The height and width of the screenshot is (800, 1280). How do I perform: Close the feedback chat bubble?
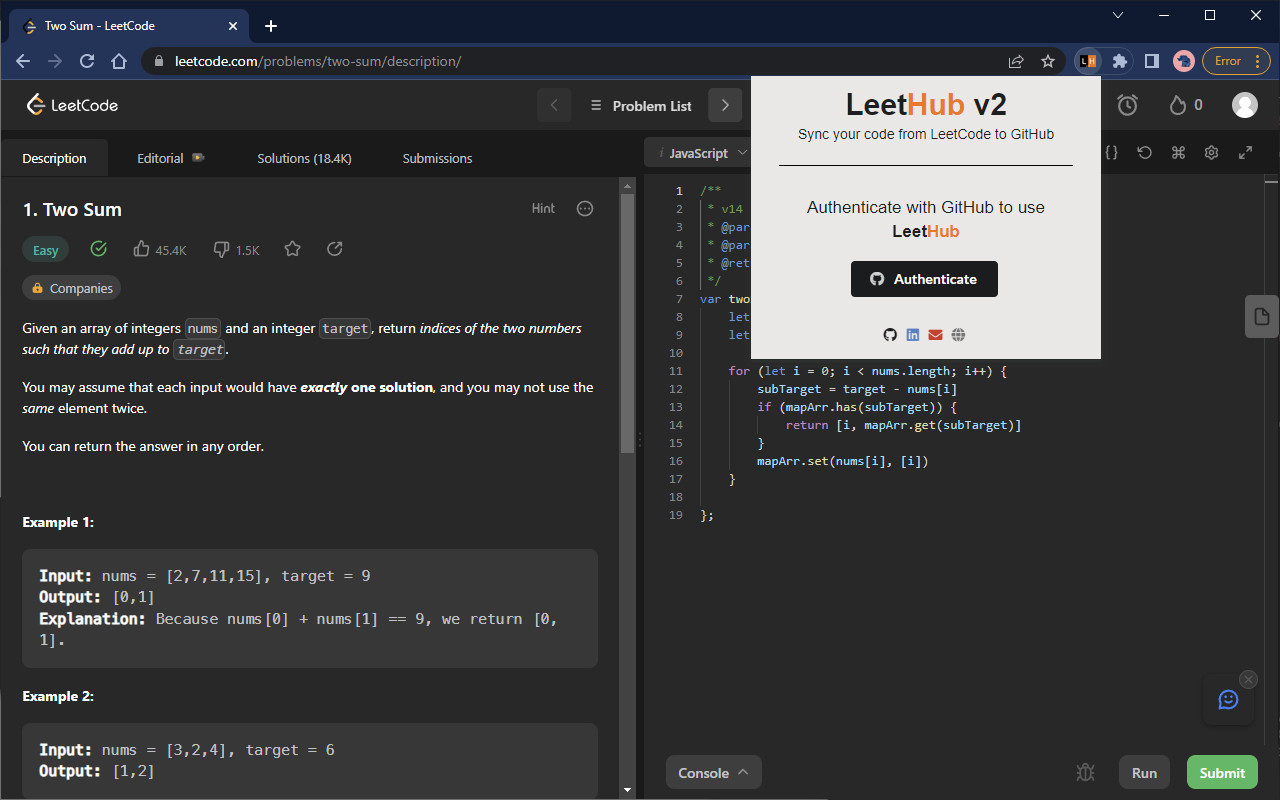(x=1248, y=679)
